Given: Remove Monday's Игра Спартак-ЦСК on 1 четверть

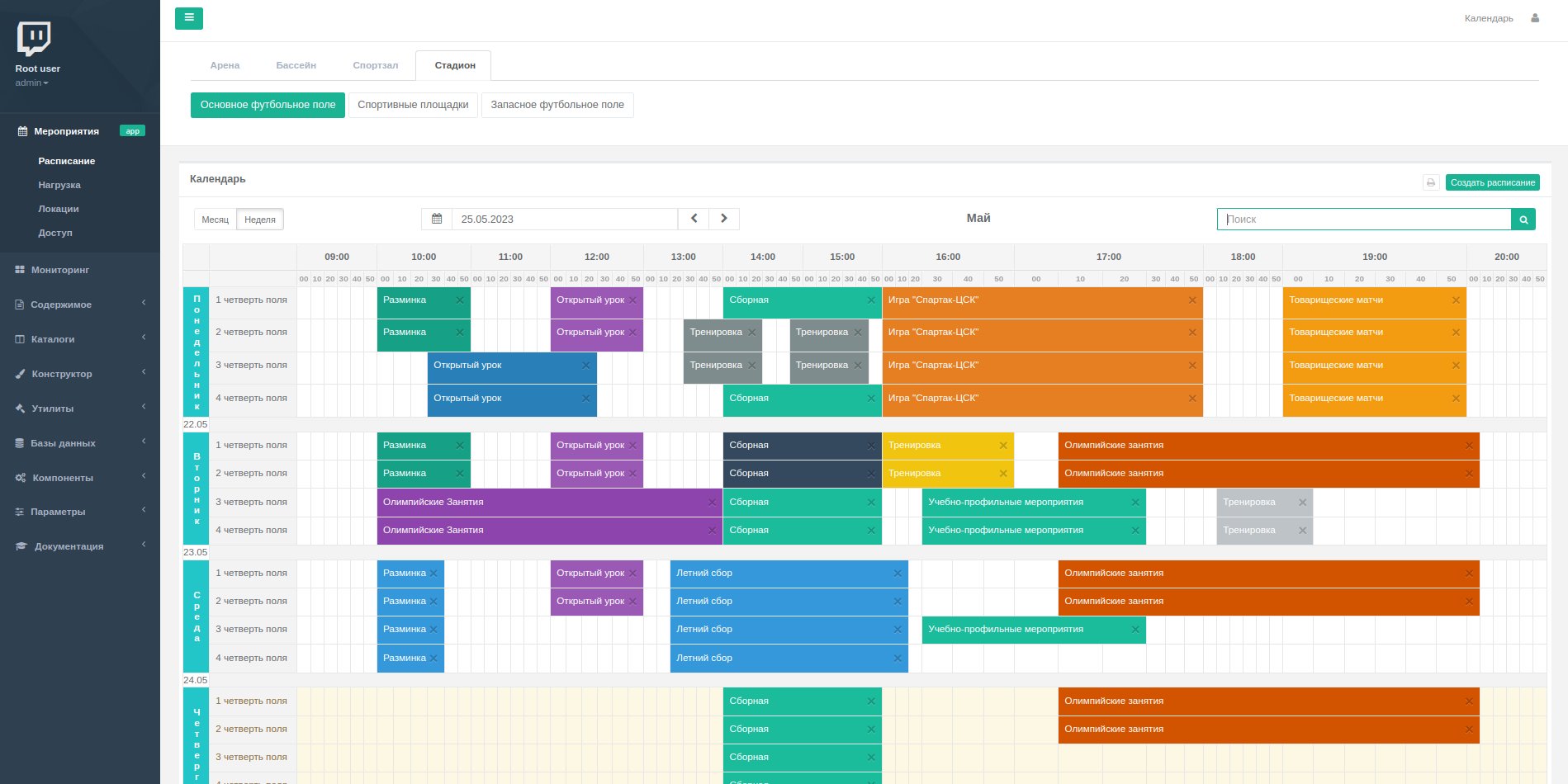Looking at the screenshot, I should coord(1191,300).
